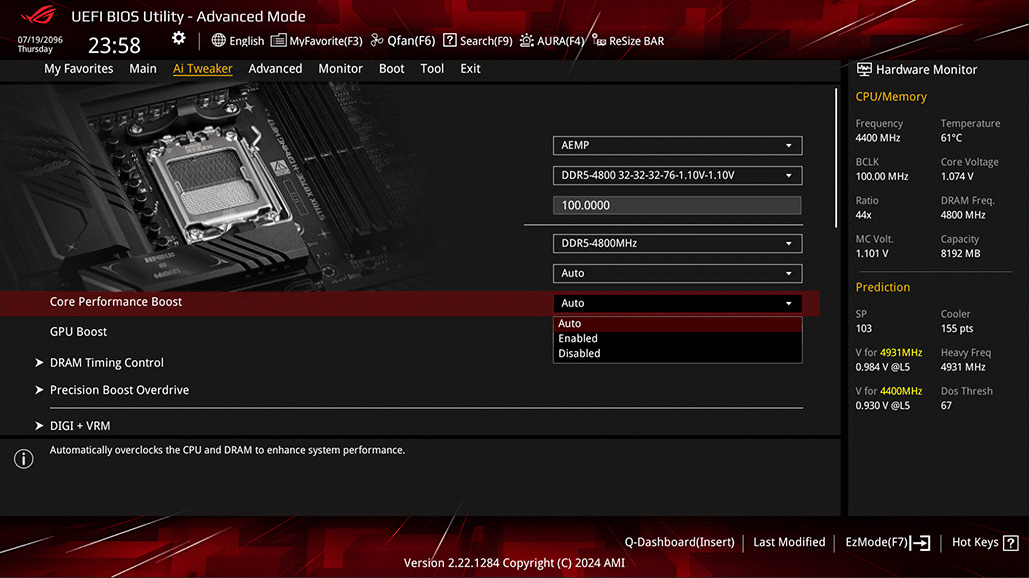Image resolution: width=1029 pixels, height=578 pixels.
Task: Open Search(F9) tool
Action: 478,41
